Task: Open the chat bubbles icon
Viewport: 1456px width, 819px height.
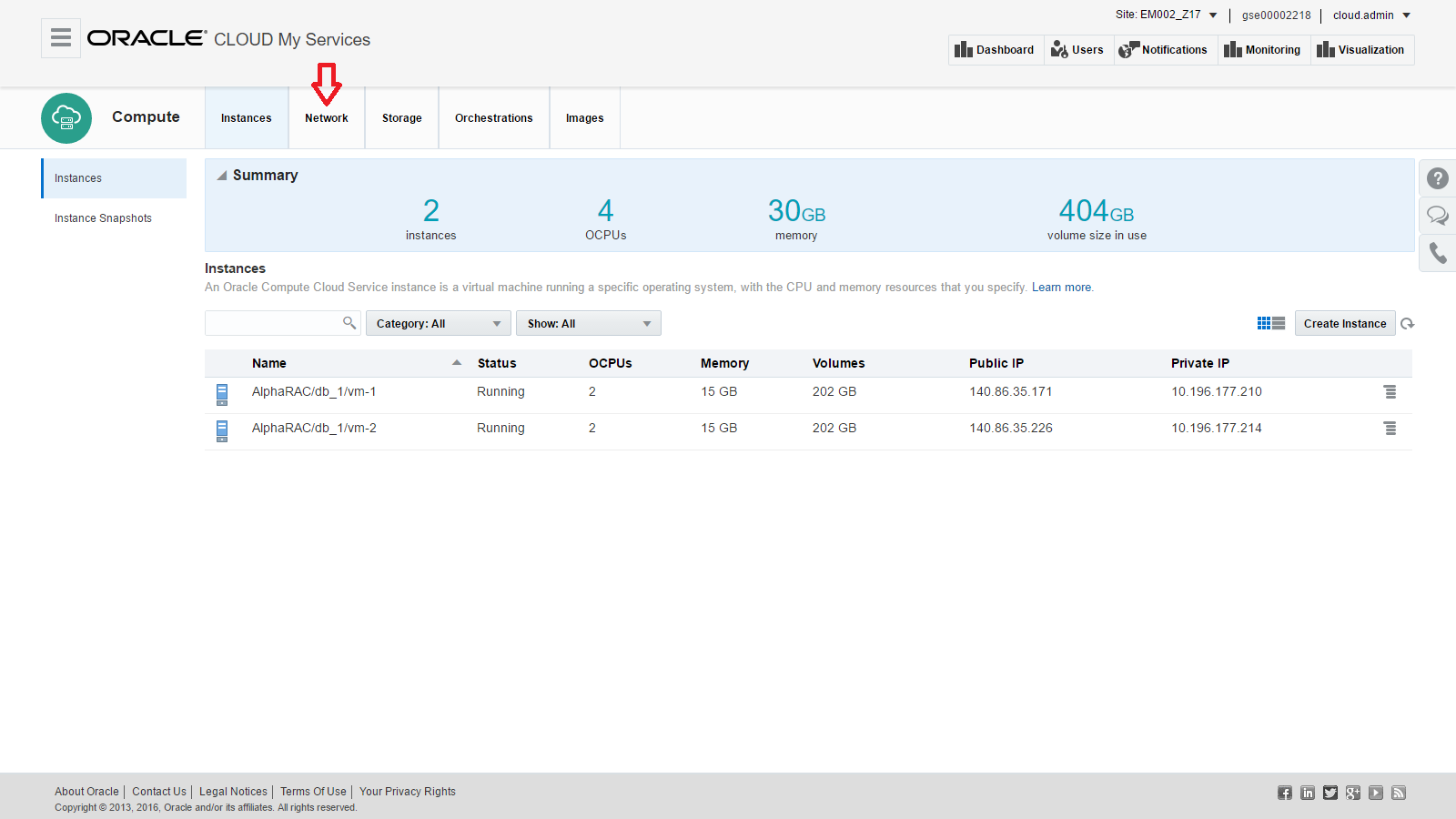Action: (1438, 216)
